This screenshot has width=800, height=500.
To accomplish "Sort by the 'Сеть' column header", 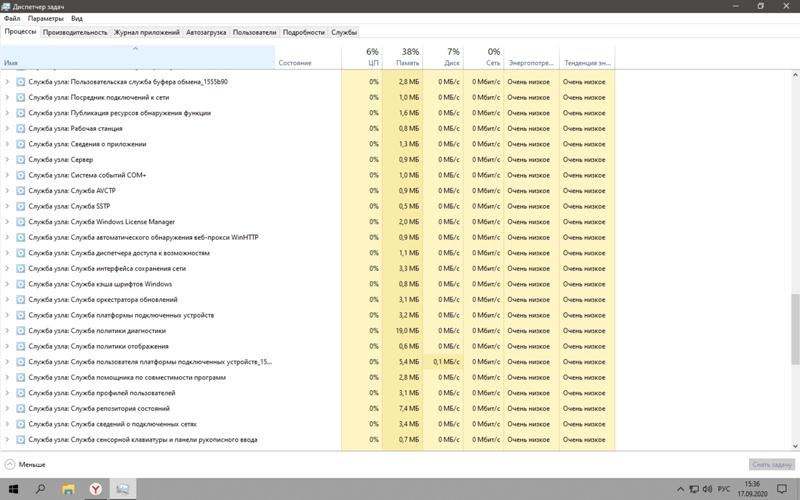I will [x=484, y=57].
